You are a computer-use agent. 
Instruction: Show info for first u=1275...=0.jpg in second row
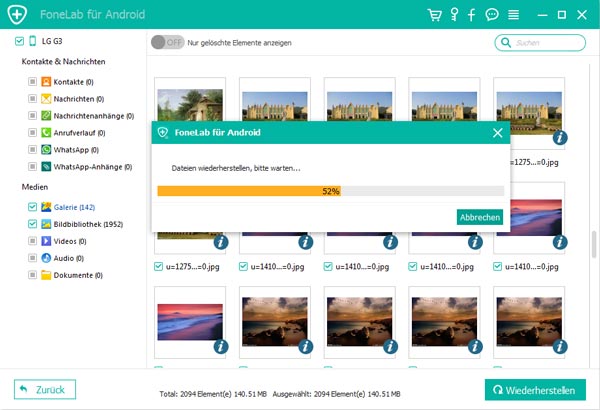click(x=221, y=242)
